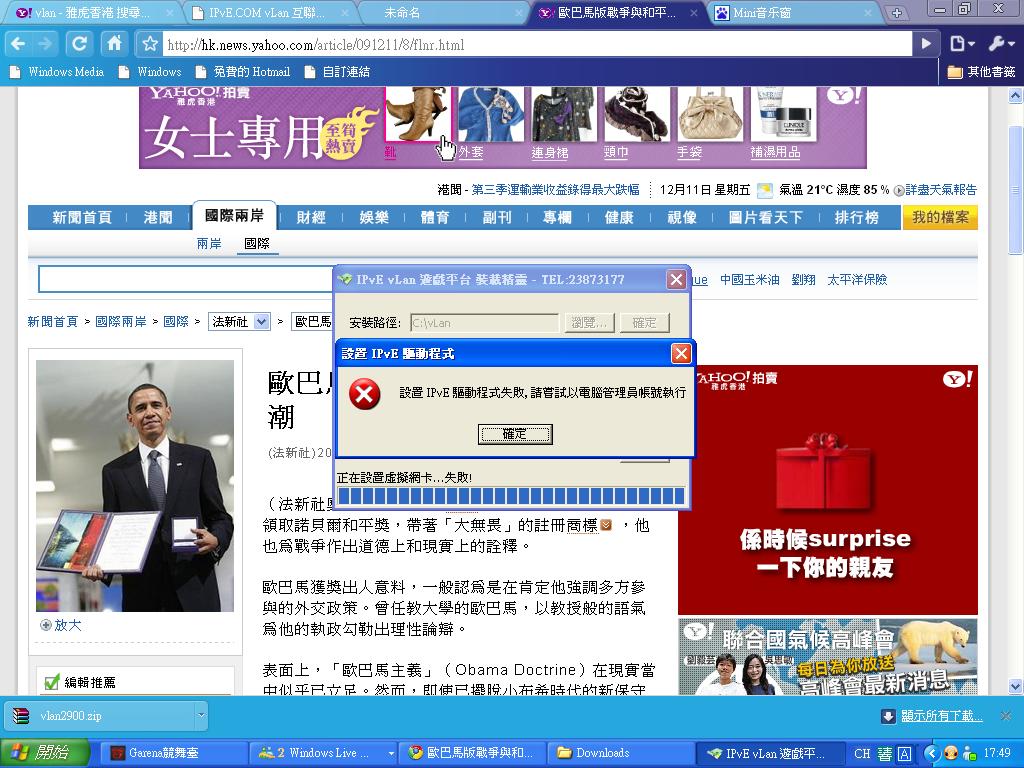Image resolution: width=1024 pixels, height=768 pixels.
Task: Expand the 法新社 source dropdown
Action: (x=239, y=321)
